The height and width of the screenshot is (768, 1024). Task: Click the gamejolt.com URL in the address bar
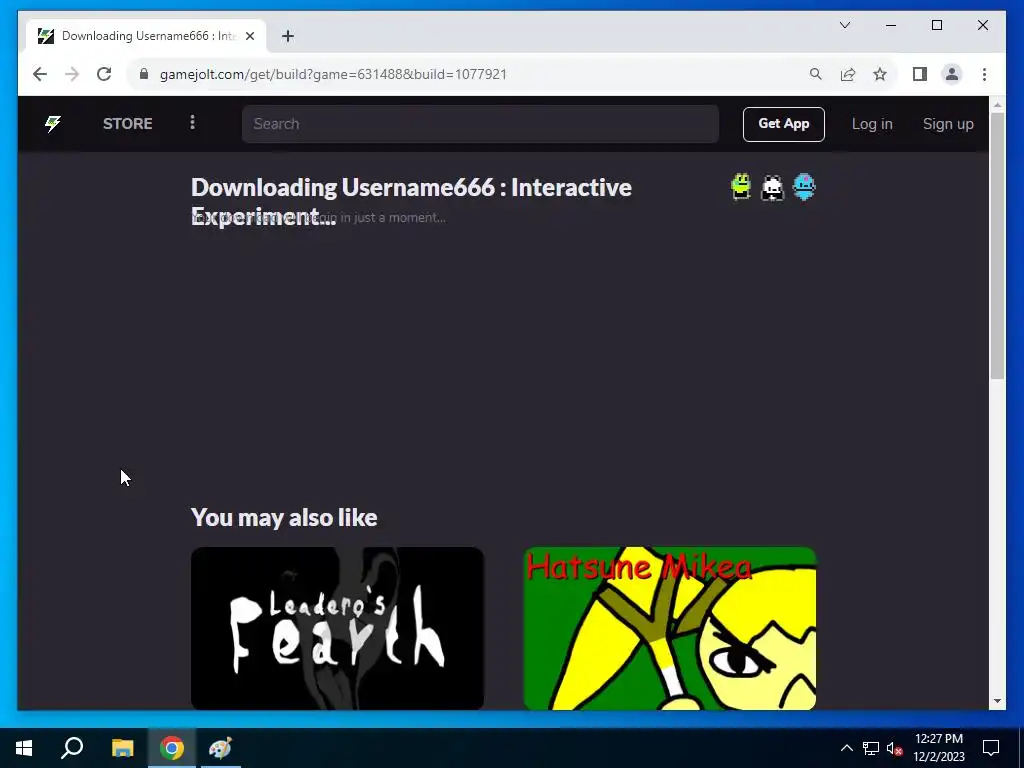[x=333, y=74]
